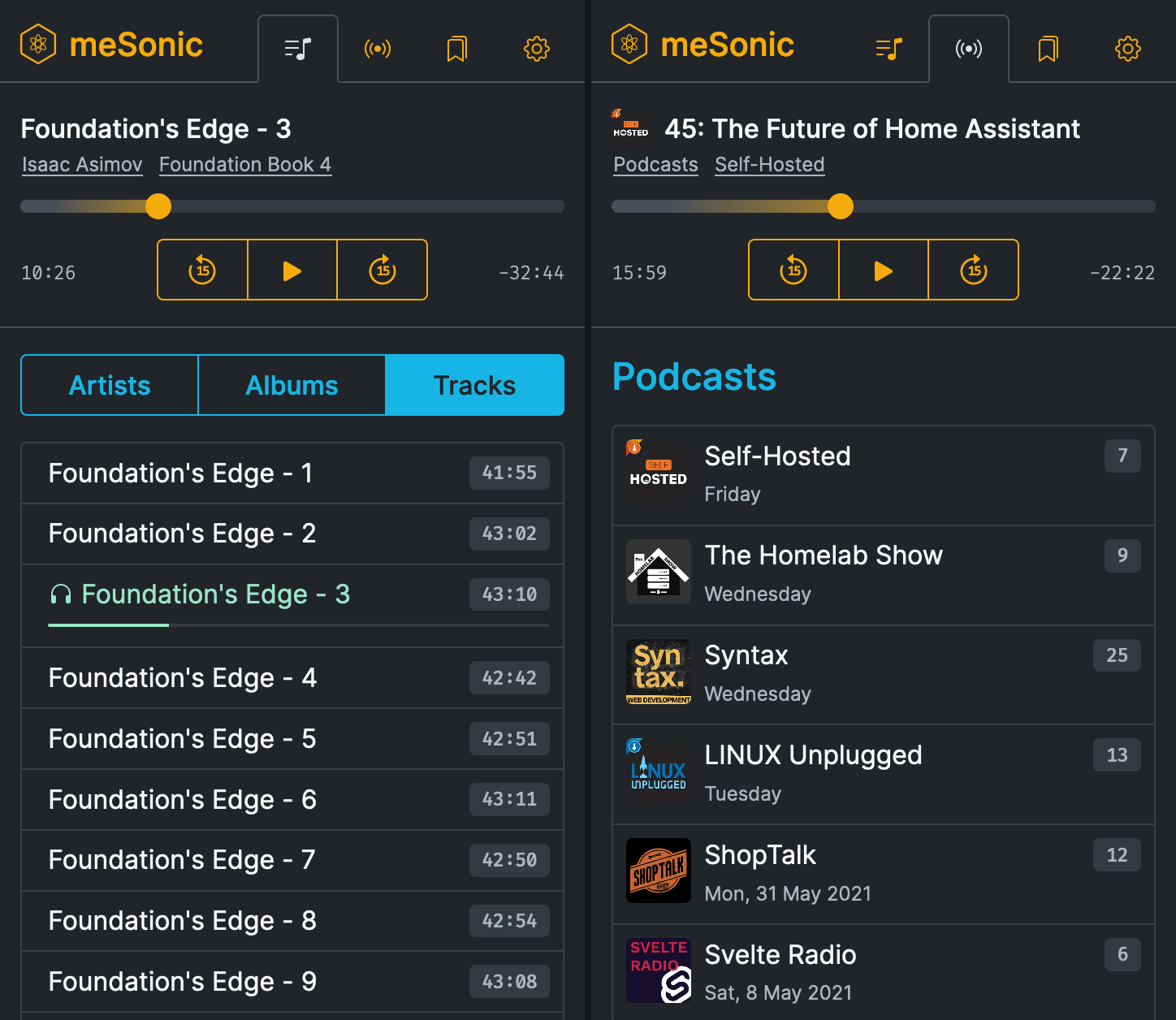Click the Foundation's Edge - 3 player title
The image size is (1176, 1020).
coord(156,129)
